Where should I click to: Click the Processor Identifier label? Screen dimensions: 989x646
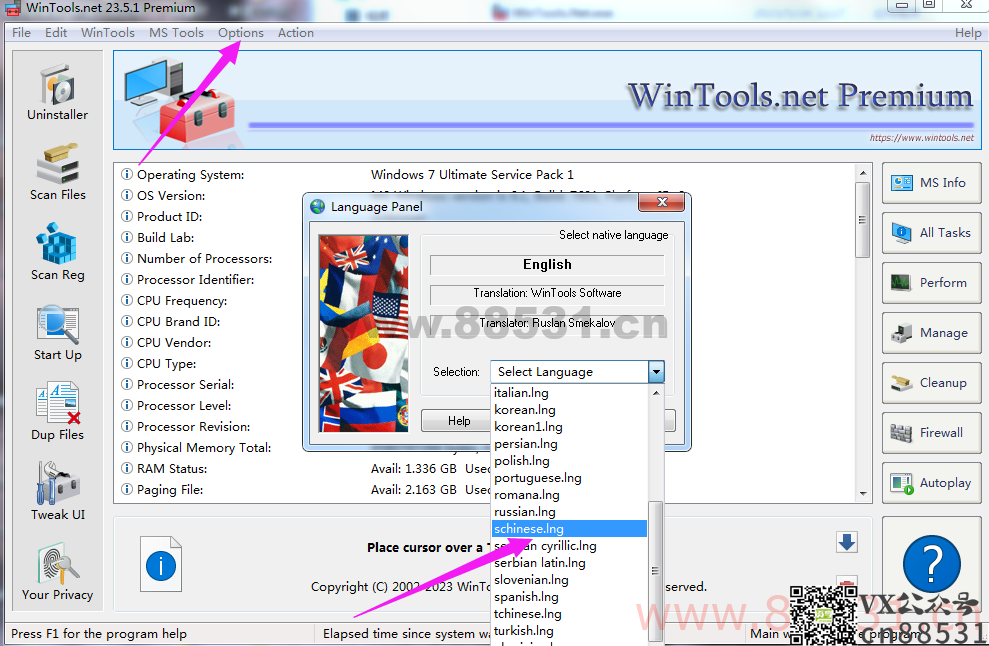[x=196, y=279]
